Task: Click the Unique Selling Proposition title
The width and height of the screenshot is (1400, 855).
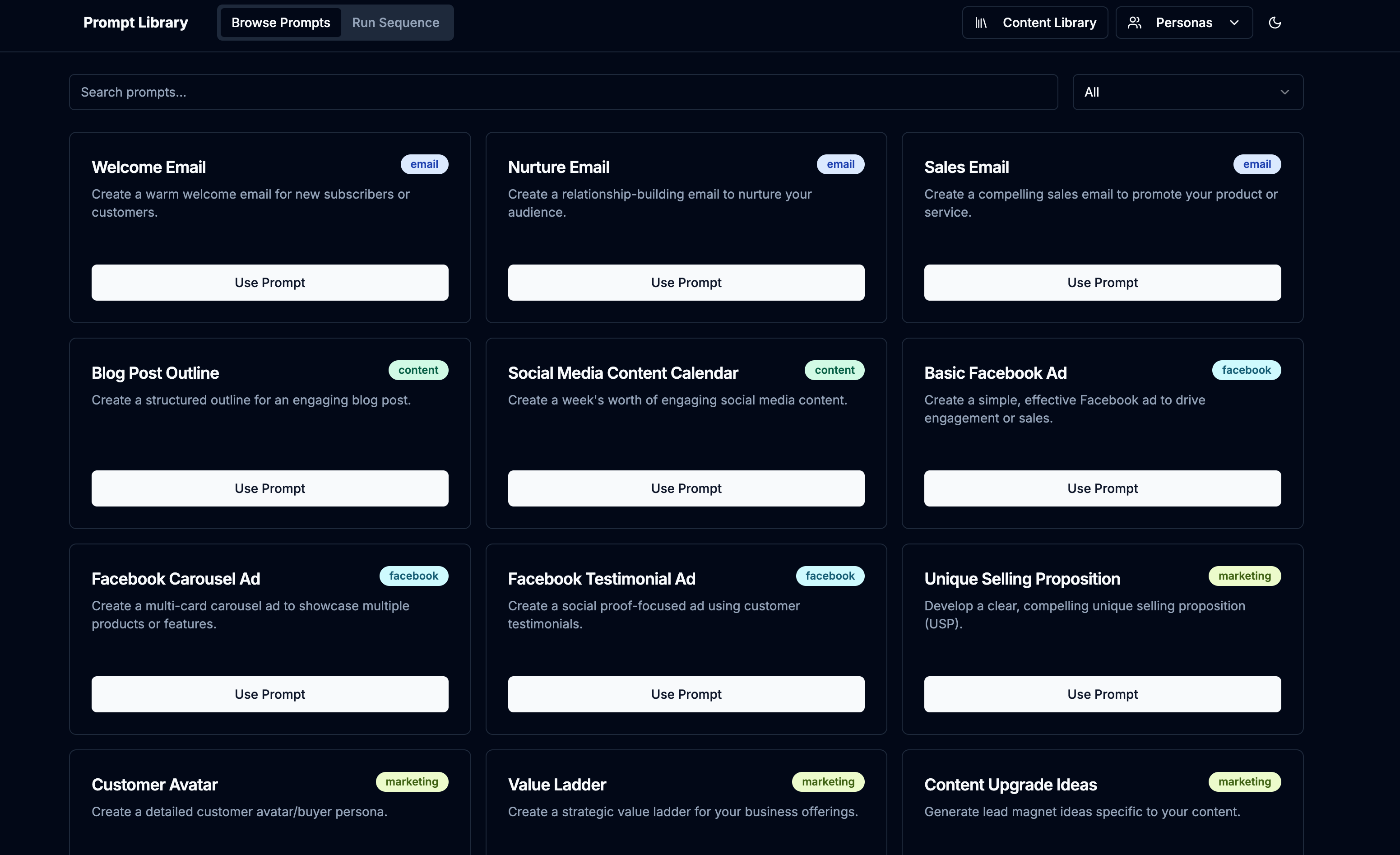Action: coord(1022,579)
